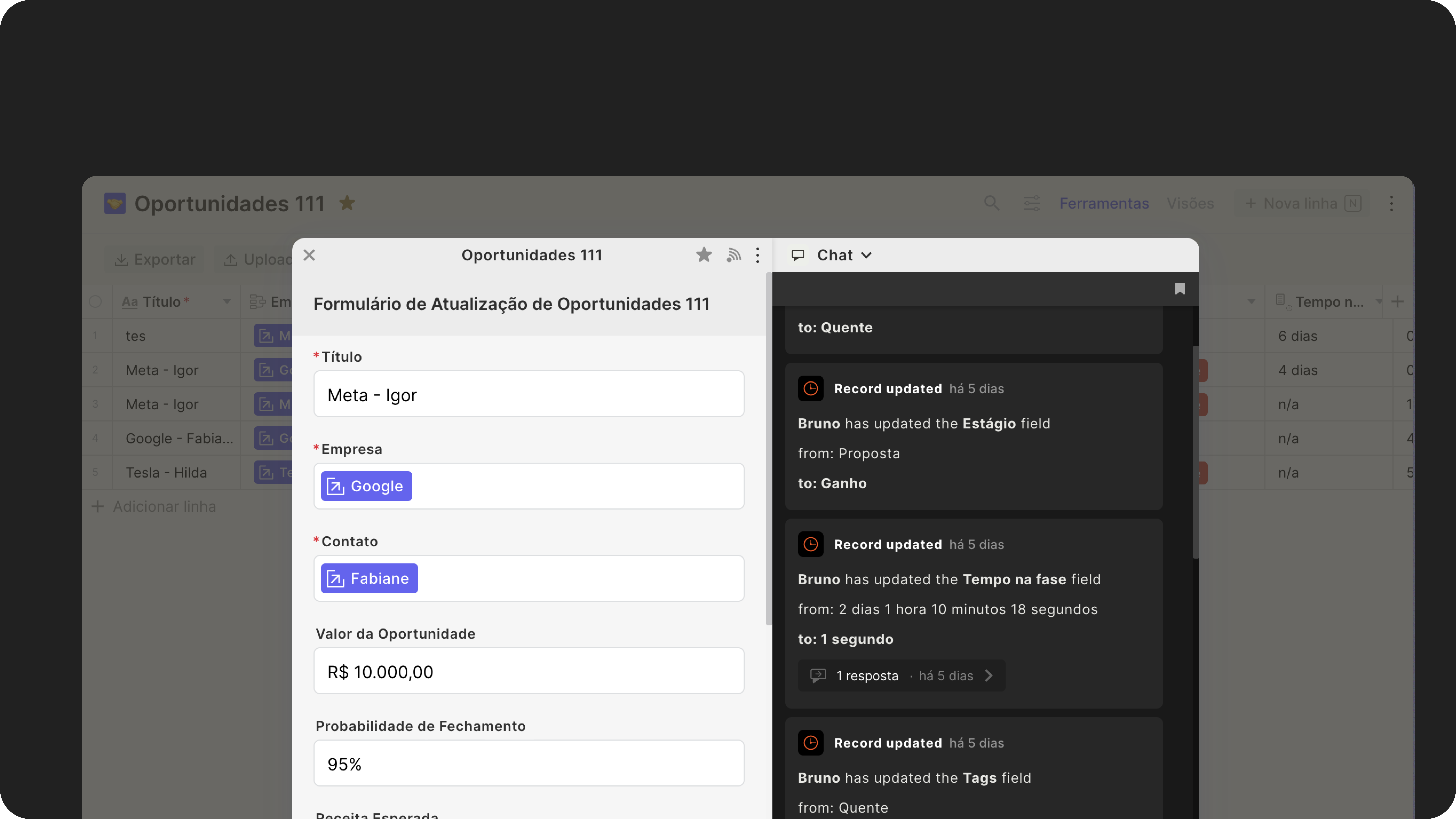Expand the Chat dropdown chevron
This screenshot has width=1456, height=819.
point(866,256)
